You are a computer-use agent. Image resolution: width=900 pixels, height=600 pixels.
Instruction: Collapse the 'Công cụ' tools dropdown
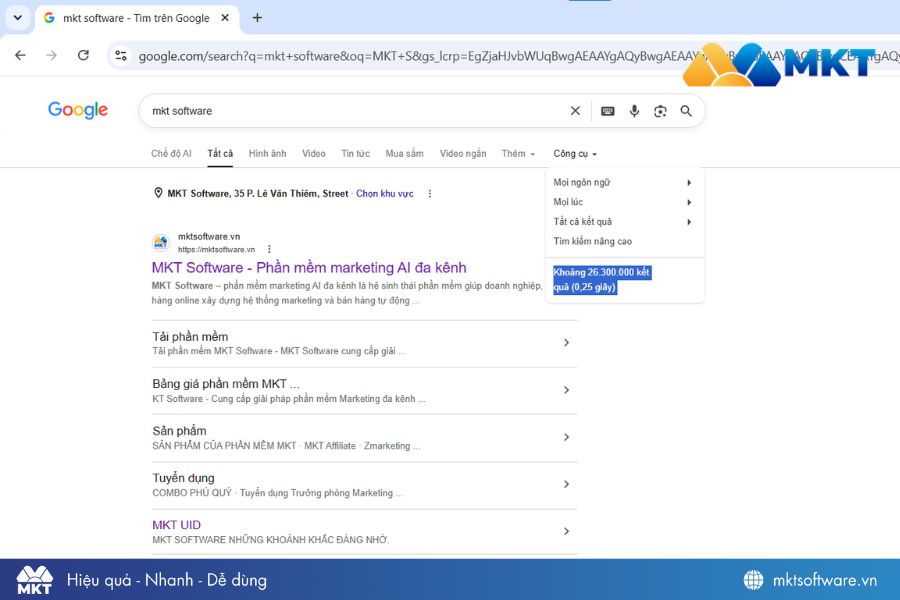575,153
